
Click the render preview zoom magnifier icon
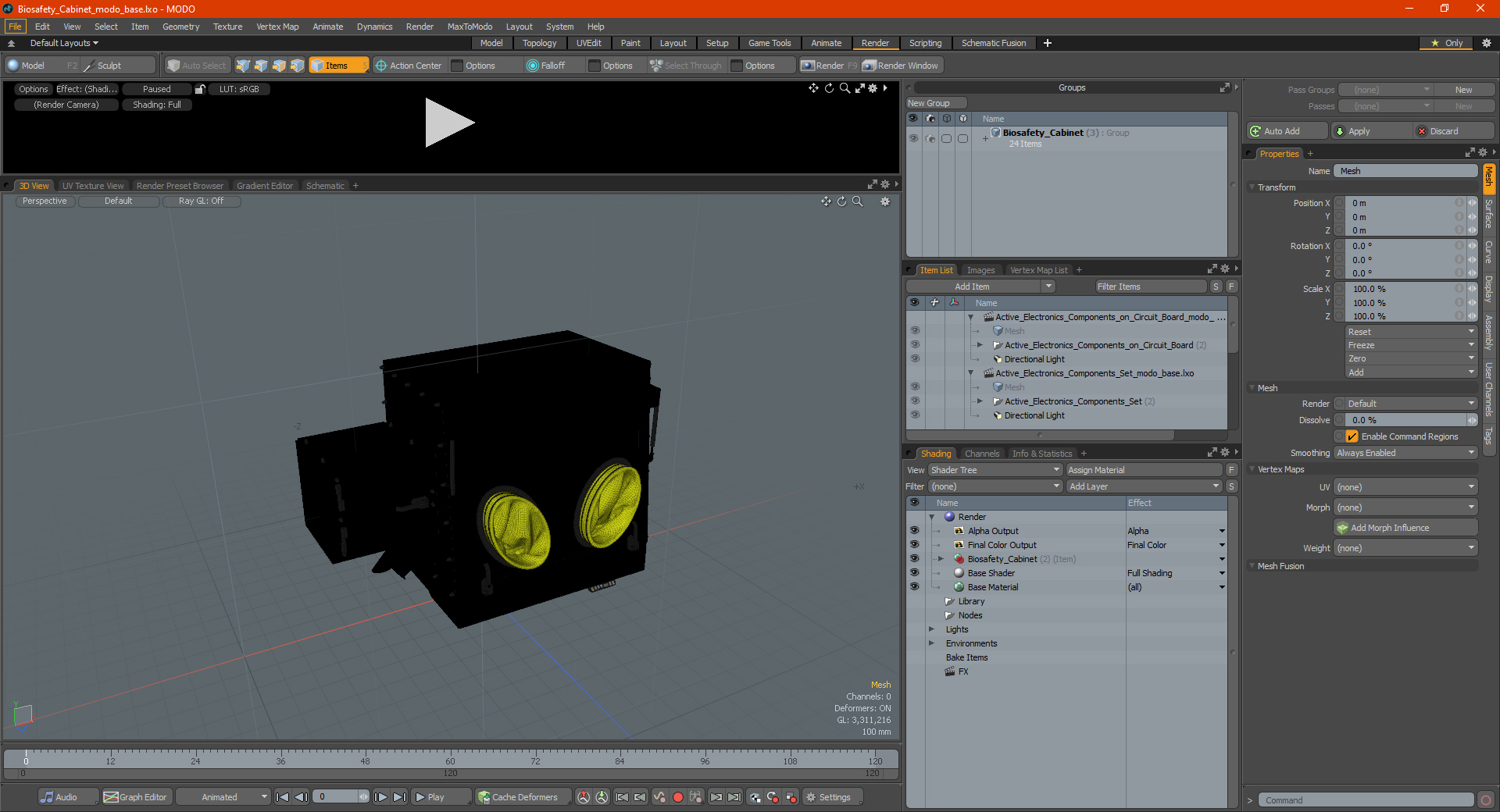pyautogui.click(x=845, y=88)
